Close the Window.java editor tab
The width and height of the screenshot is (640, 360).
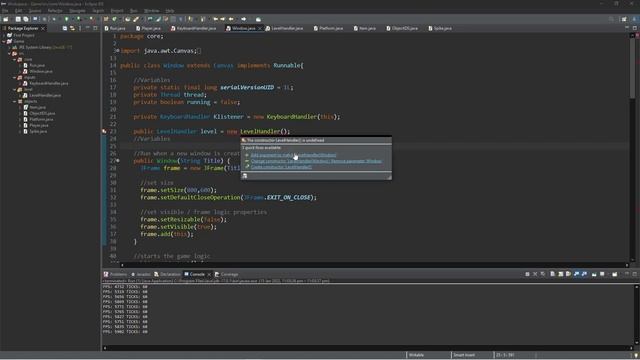(260, 28)
